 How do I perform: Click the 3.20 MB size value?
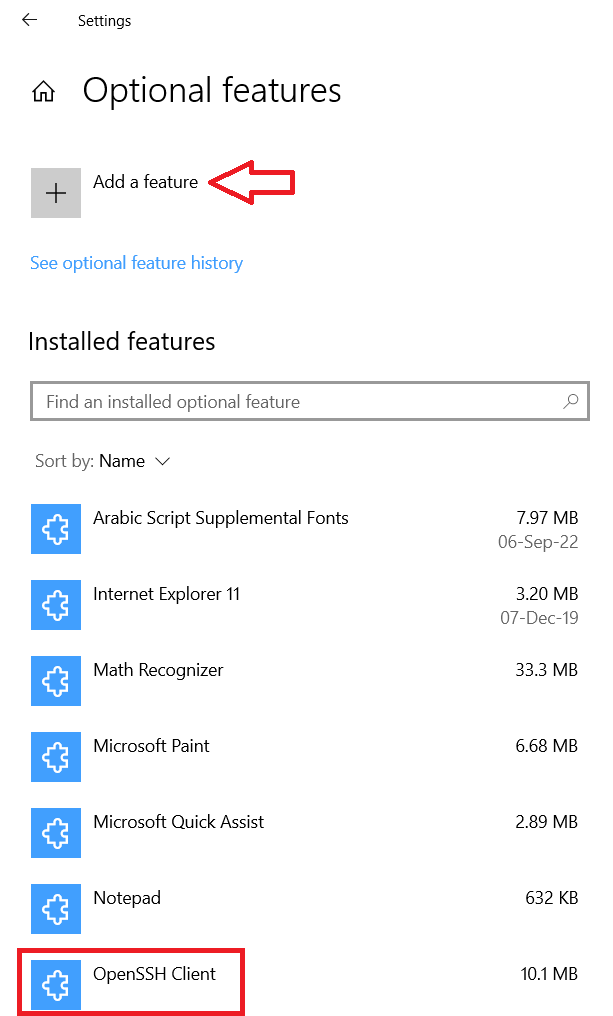tap(547, 594)
